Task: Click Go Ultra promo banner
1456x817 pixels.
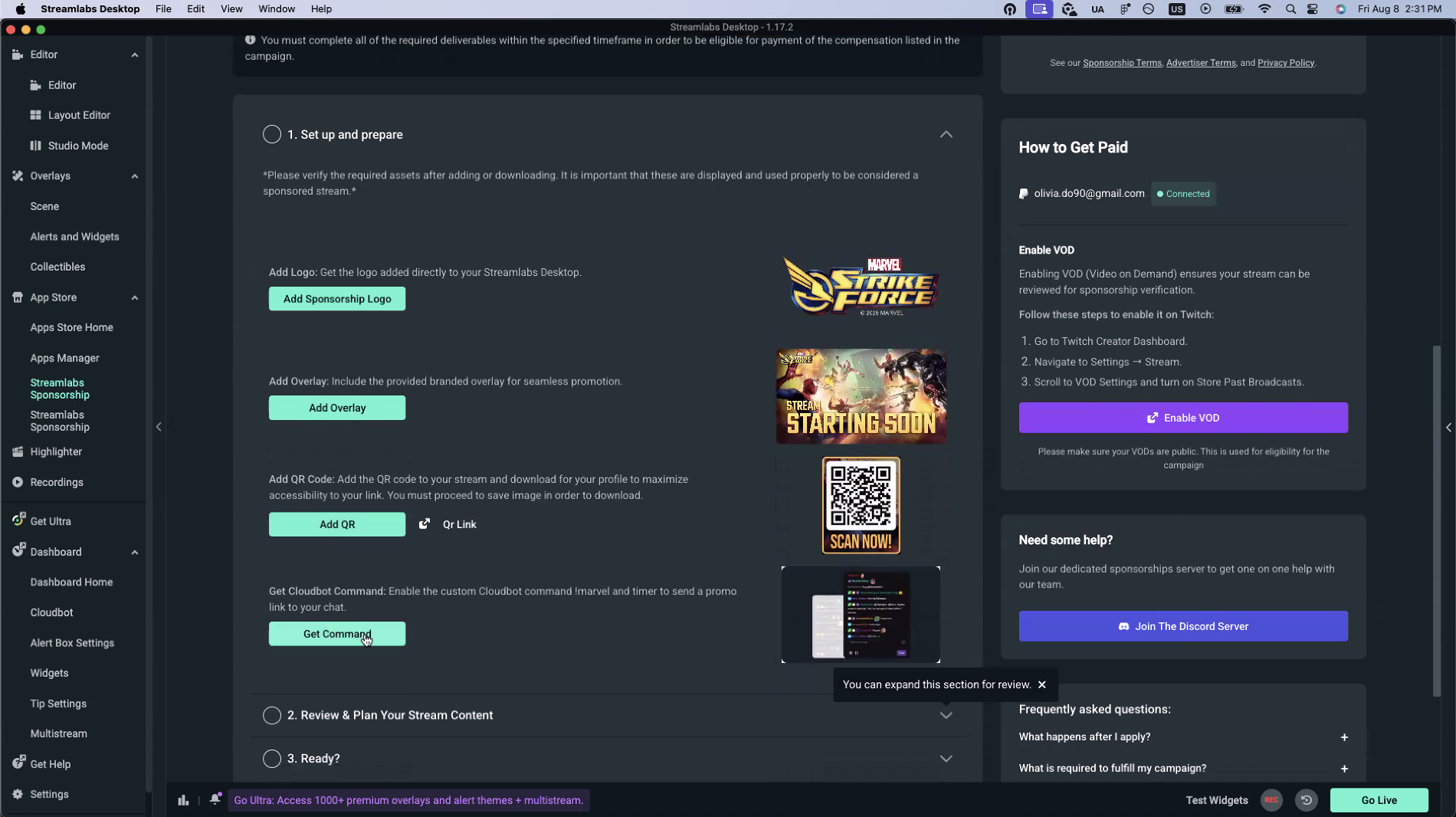Action: [408, 800]
